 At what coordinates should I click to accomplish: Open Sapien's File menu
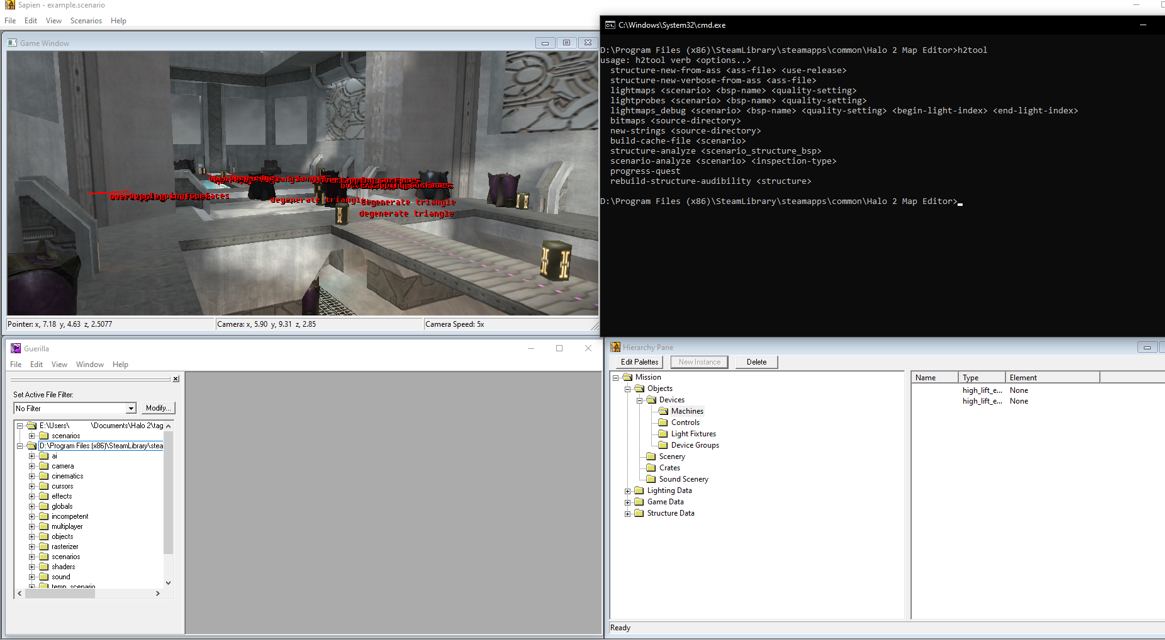point(10,21)
